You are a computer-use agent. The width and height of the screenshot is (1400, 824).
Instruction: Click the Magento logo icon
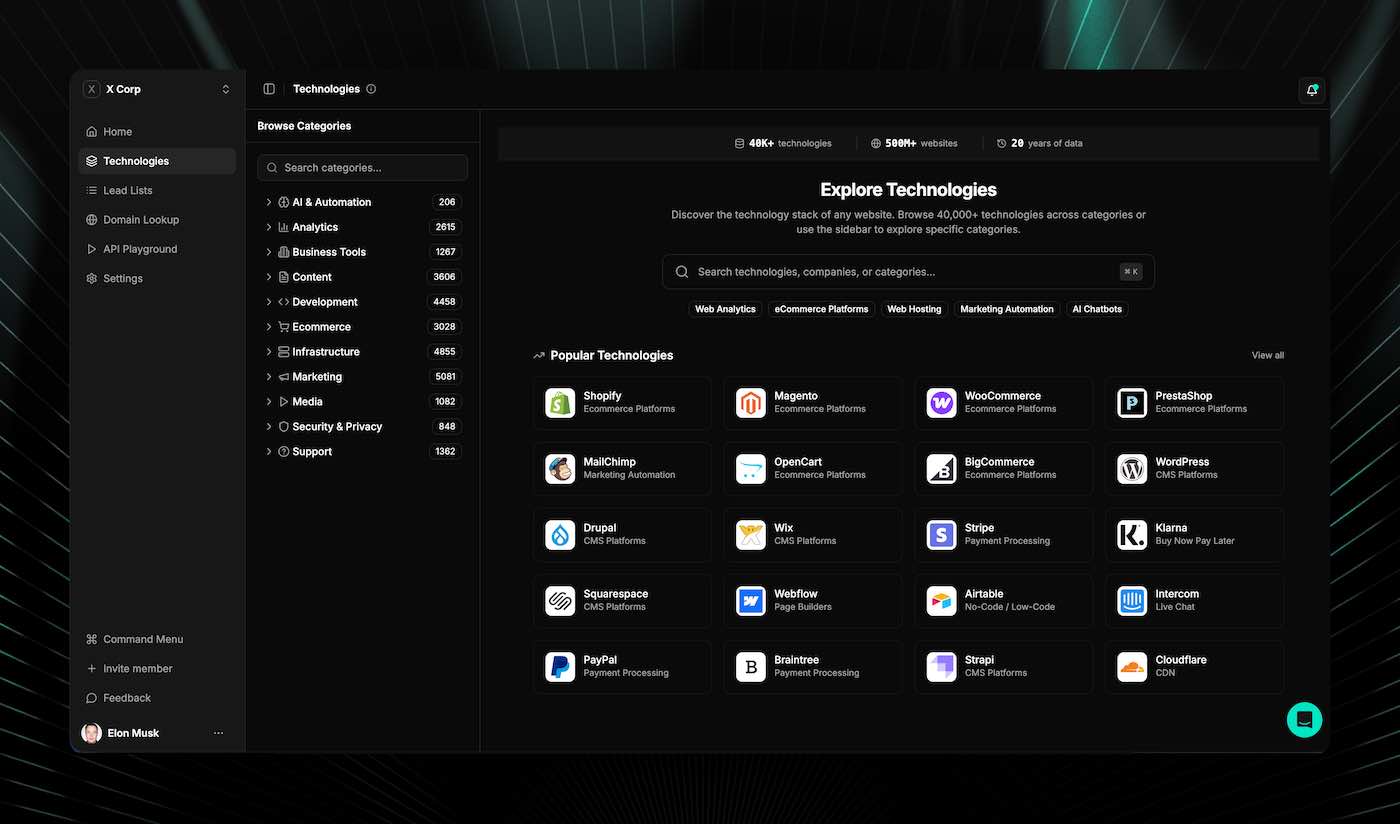click(x=751, y=403)
